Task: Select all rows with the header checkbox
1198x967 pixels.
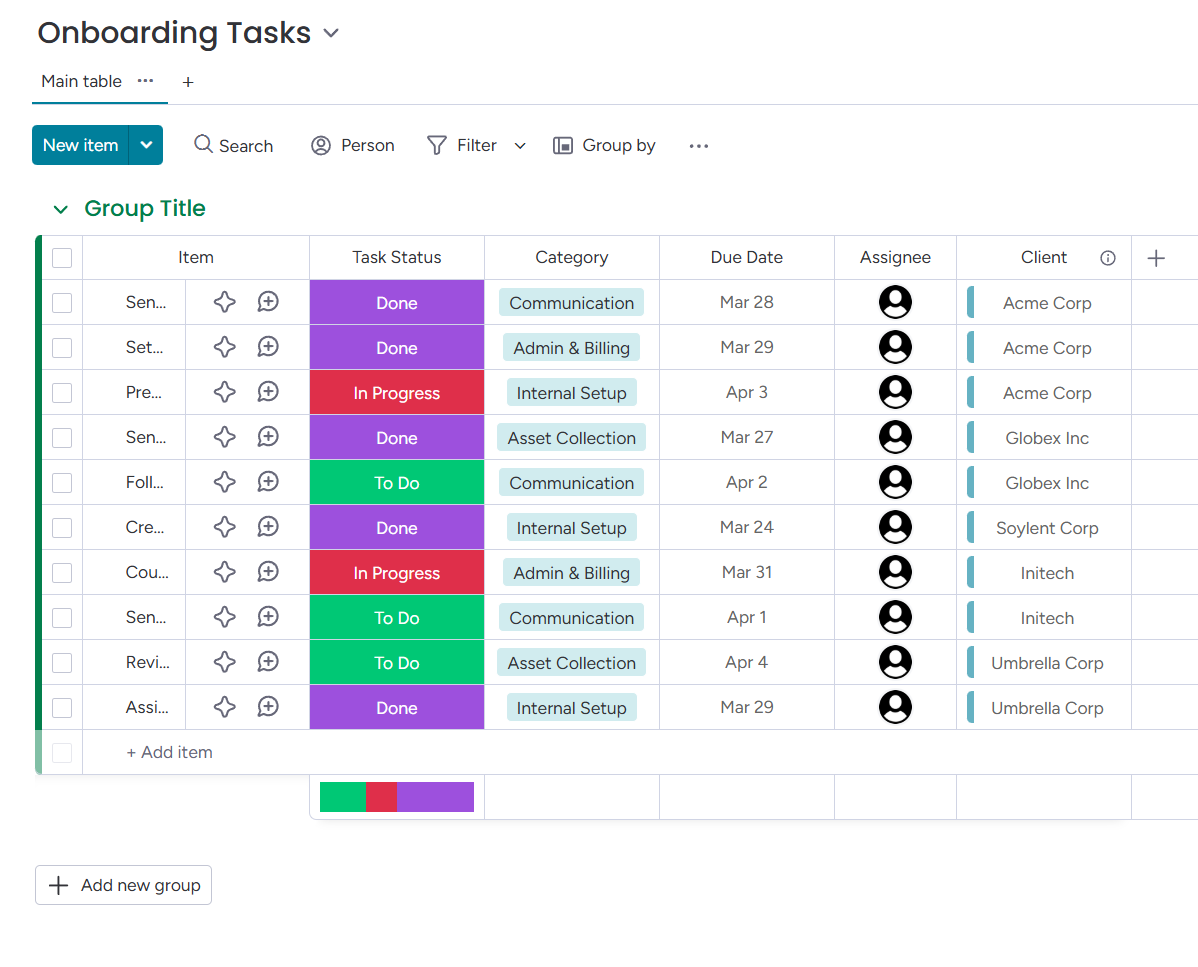Action: [61, 257]
